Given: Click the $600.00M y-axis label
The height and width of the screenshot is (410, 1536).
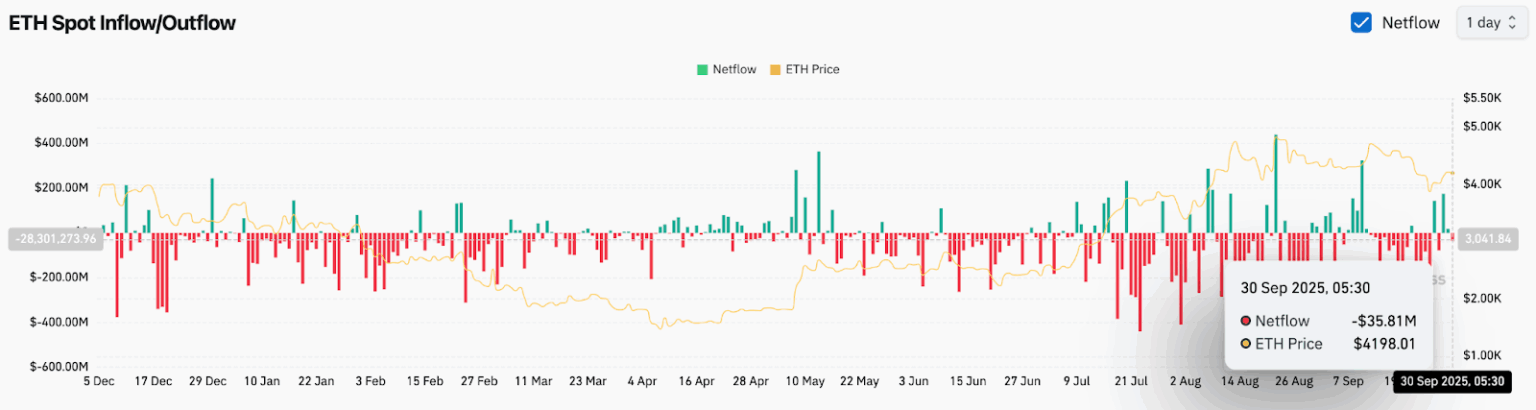Looking at the screenshot, I should (62, 98).
